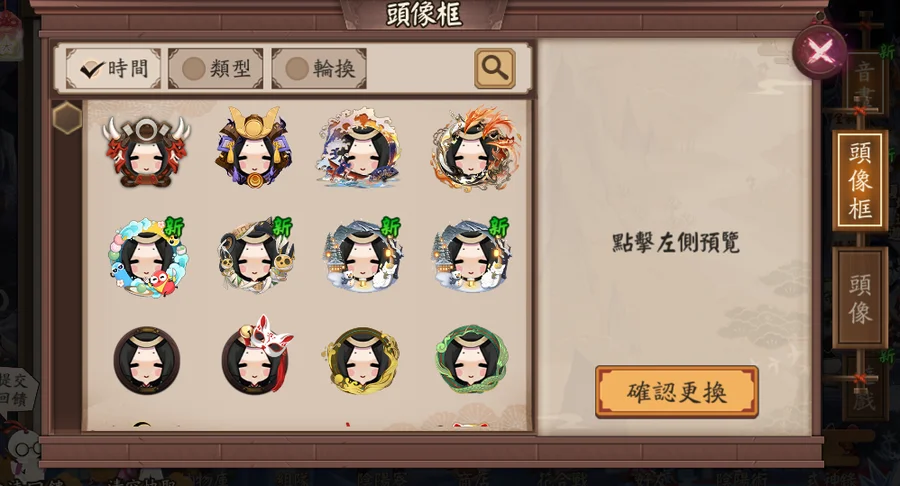Viewport: 900px width, 486px height.
Task: Switch to the 頭像框 side tab
Action: 860,181
